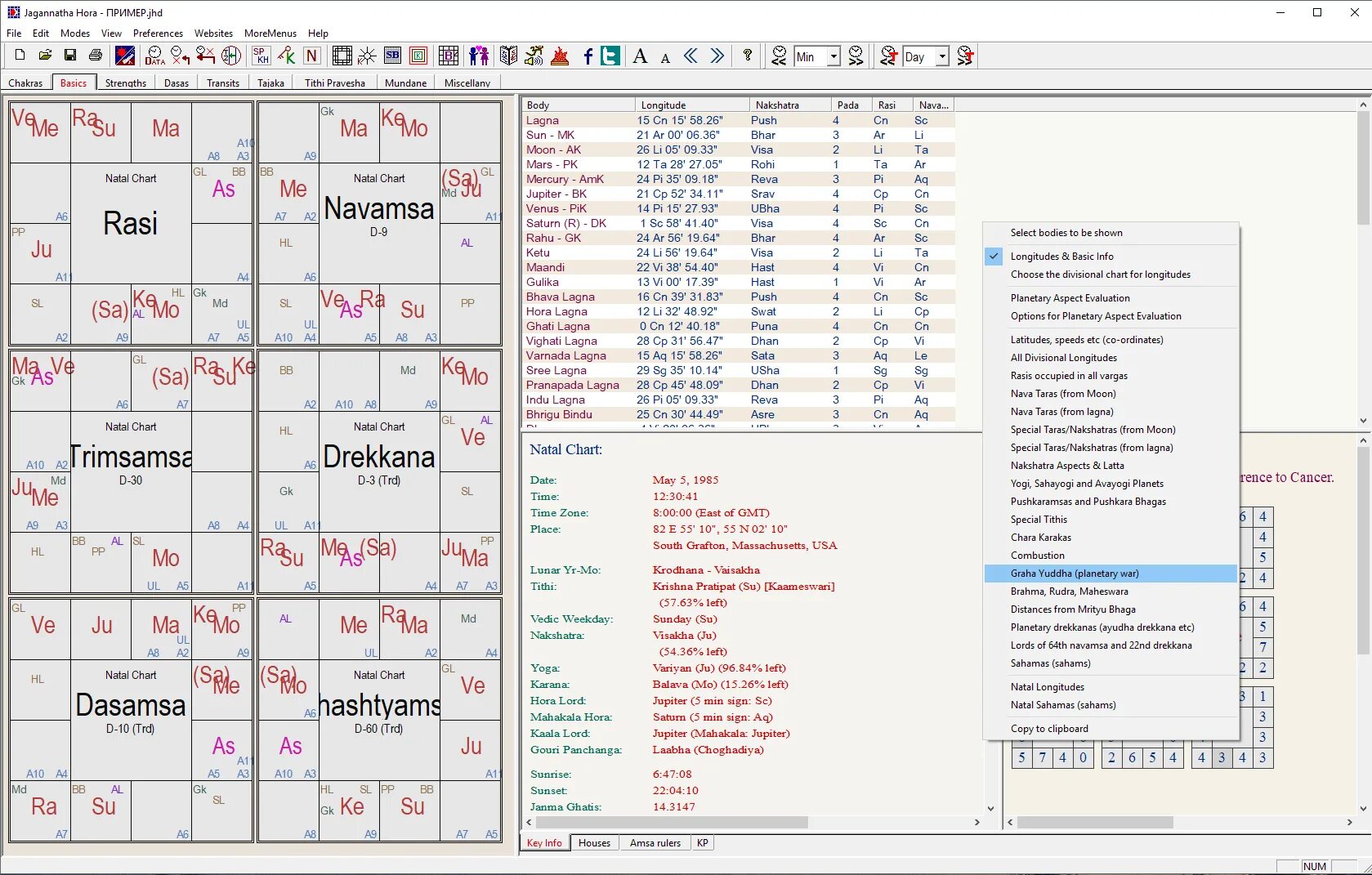
Task: Click the red clock icon right of Day
Action: coord(966,56)
